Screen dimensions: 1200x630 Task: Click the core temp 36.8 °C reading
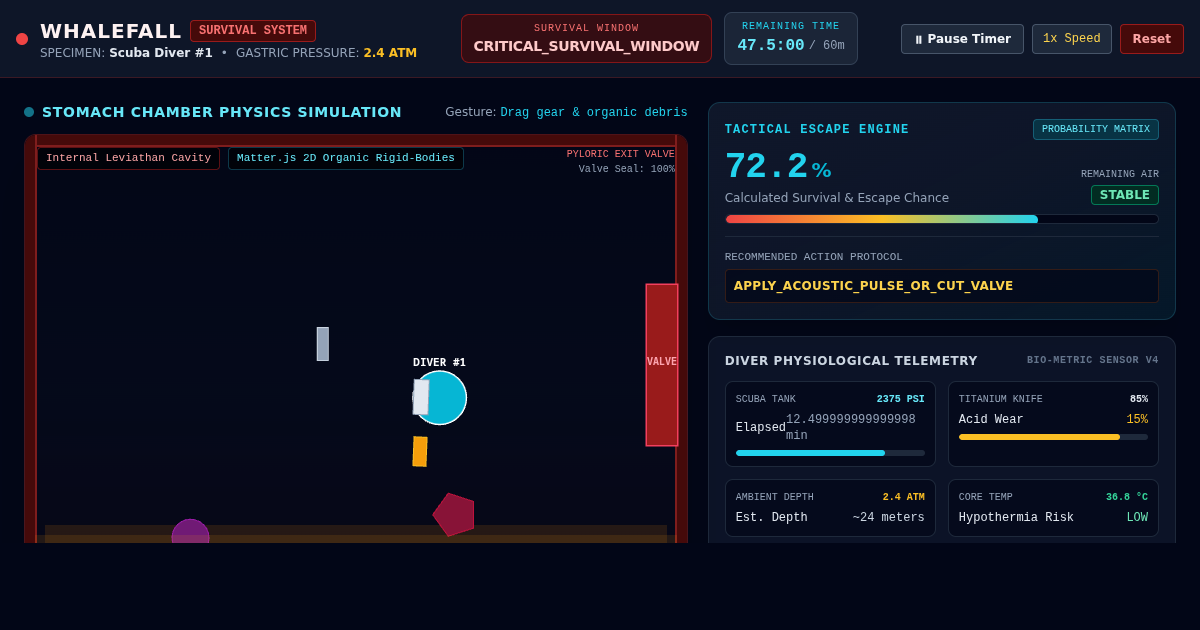[1127, 497]
